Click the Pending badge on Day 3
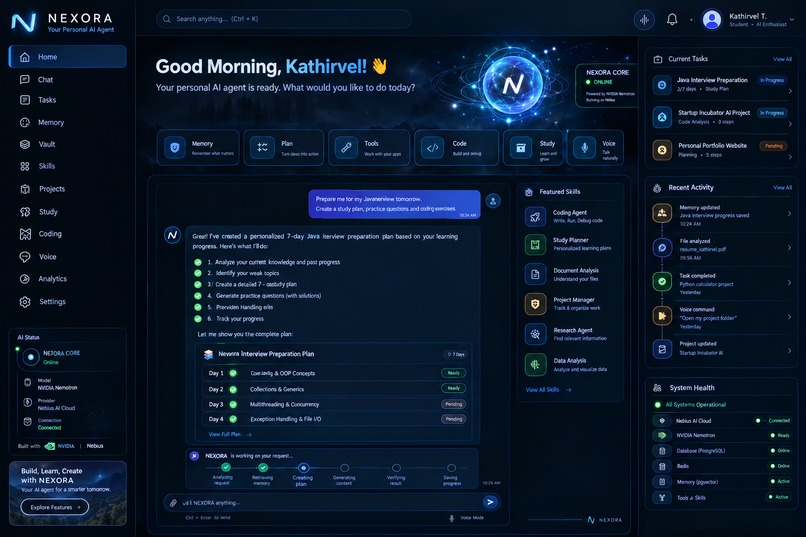806x537 pixels. (x=453, y=404)
